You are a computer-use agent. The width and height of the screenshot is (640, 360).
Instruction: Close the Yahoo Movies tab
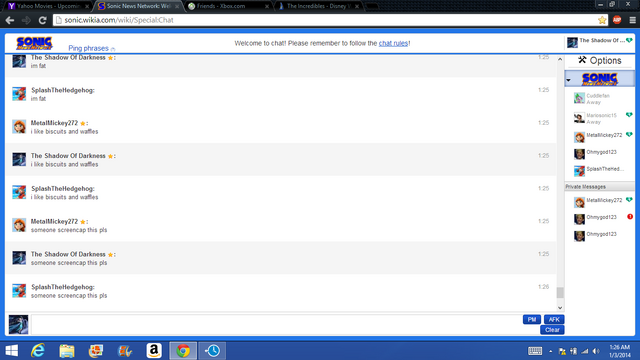pos(87,7)
